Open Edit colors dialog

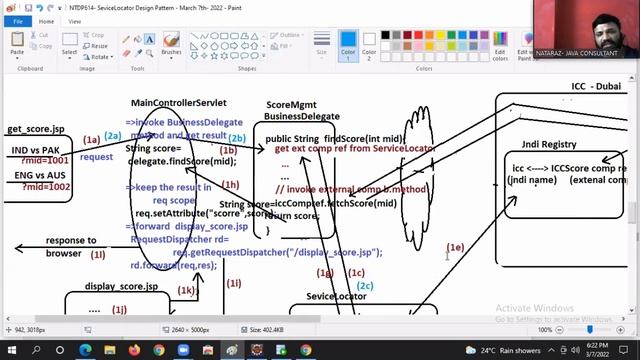point(500,46)
